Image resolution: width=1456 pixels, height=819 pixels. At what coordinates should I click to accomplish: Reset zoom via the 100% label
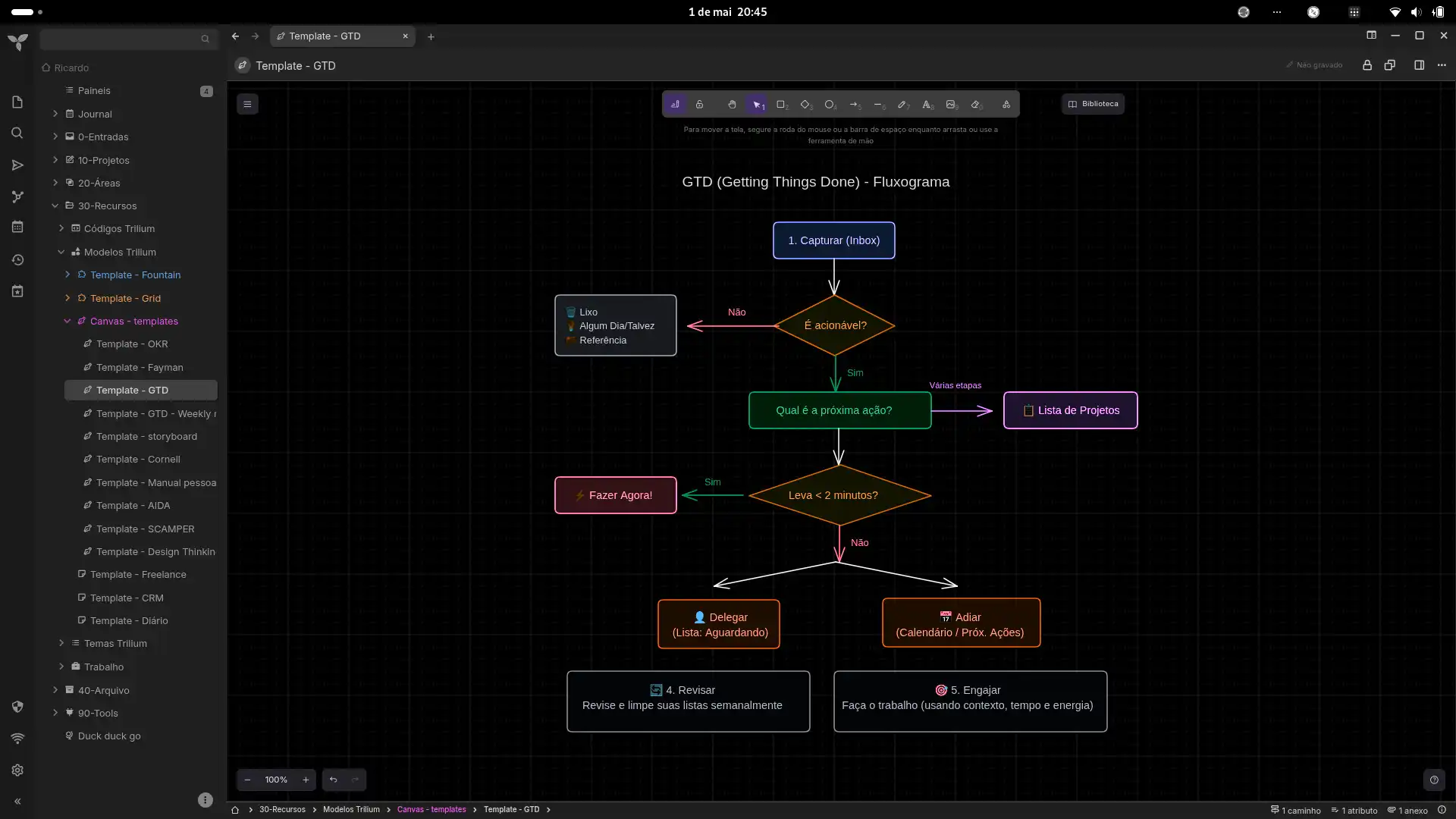pyautogui.click(x=276, y=780)
